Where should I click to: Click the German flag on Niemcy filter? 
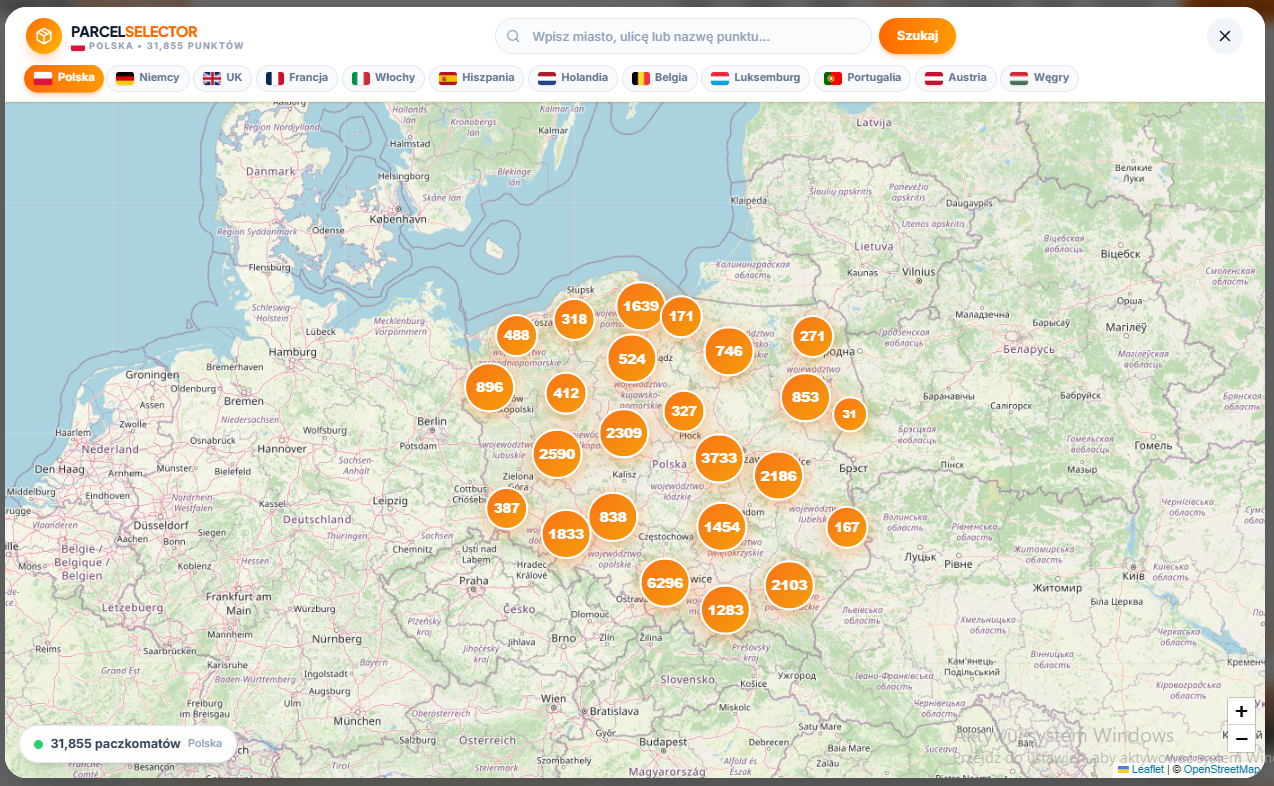pyautogui.click(x=123, y=77)
